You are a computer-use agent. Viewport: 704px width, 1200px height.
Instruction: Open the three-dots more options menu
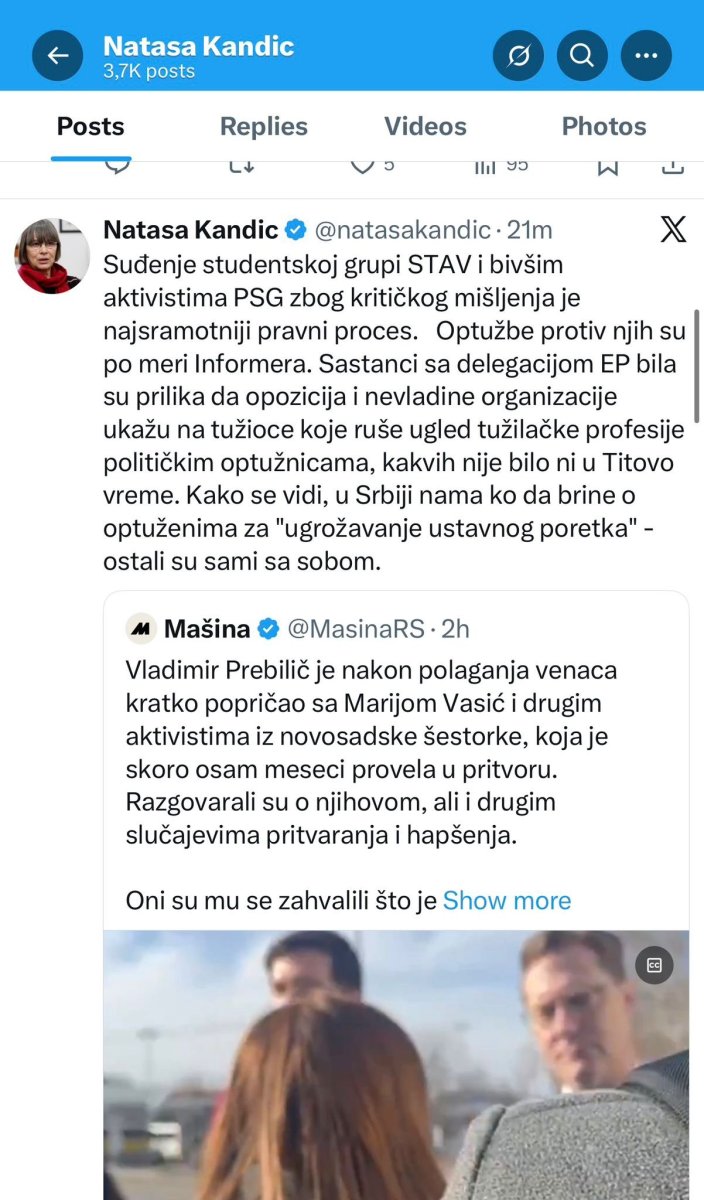click(646, 56)
